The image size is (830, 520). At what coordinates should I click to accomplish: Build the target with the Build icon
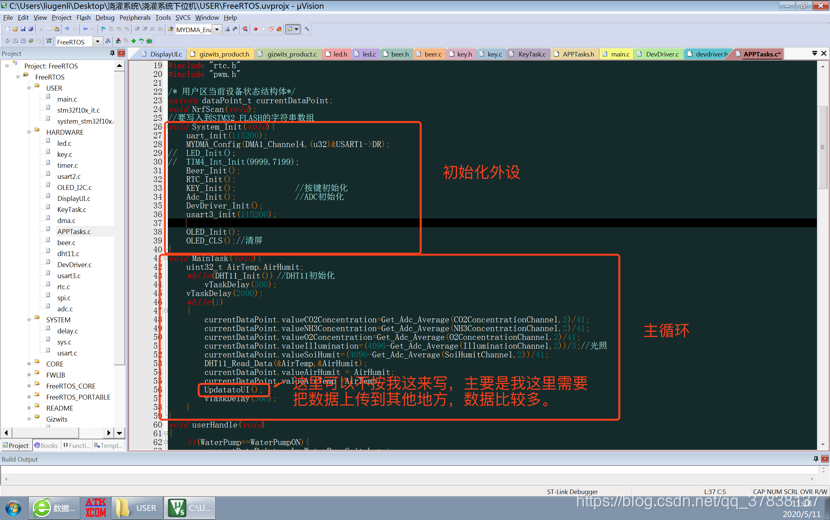[15, 41]
